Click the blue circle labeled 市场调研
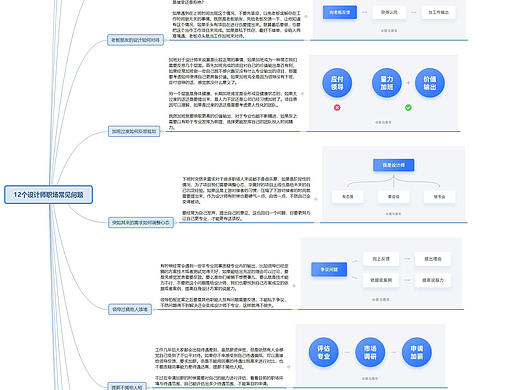This screenshot has height=390, width=520. coord(370,352)
